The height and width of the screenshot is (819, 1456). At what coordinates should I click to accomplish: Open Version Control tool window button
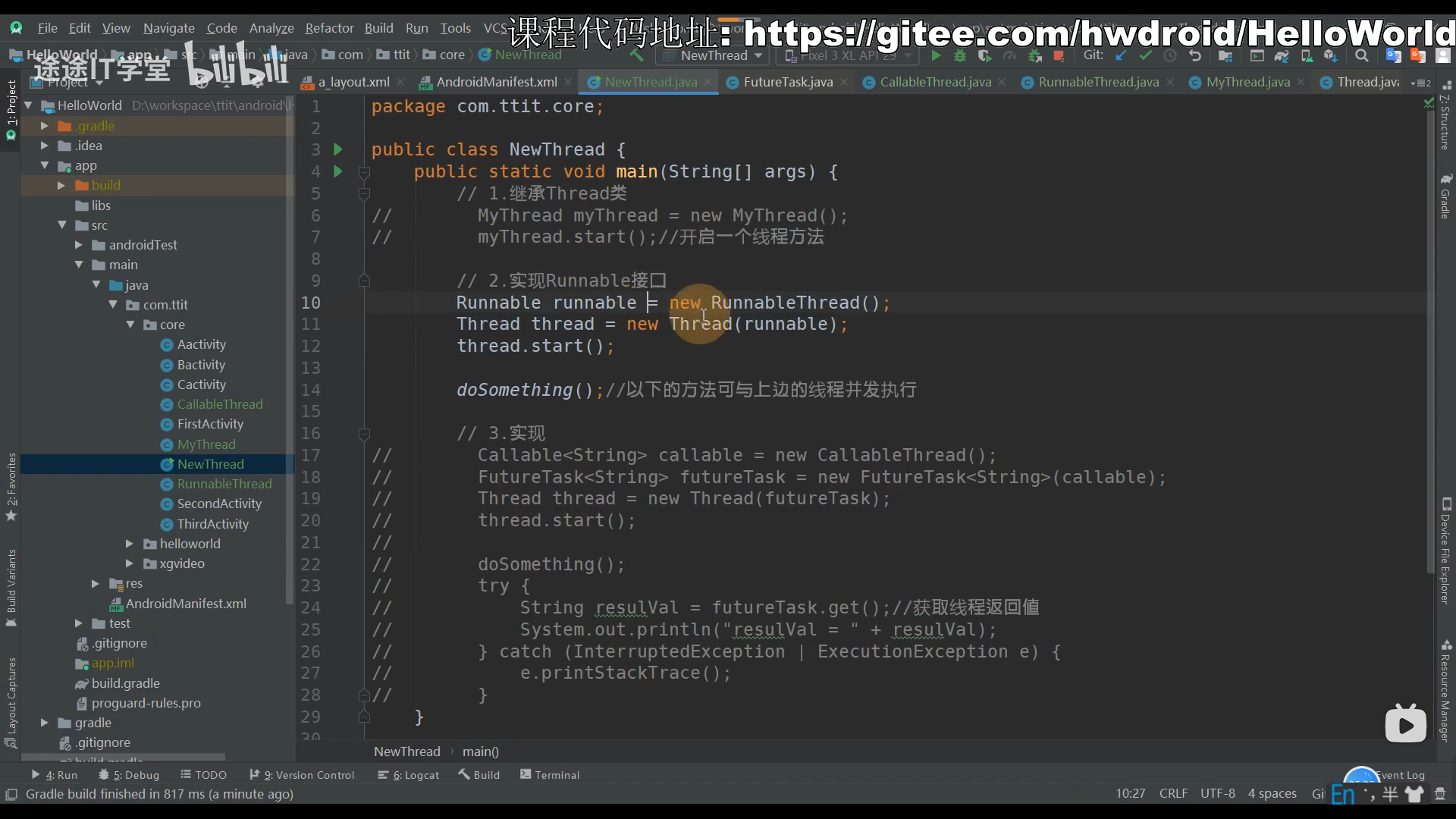click(x=302, y=775)
